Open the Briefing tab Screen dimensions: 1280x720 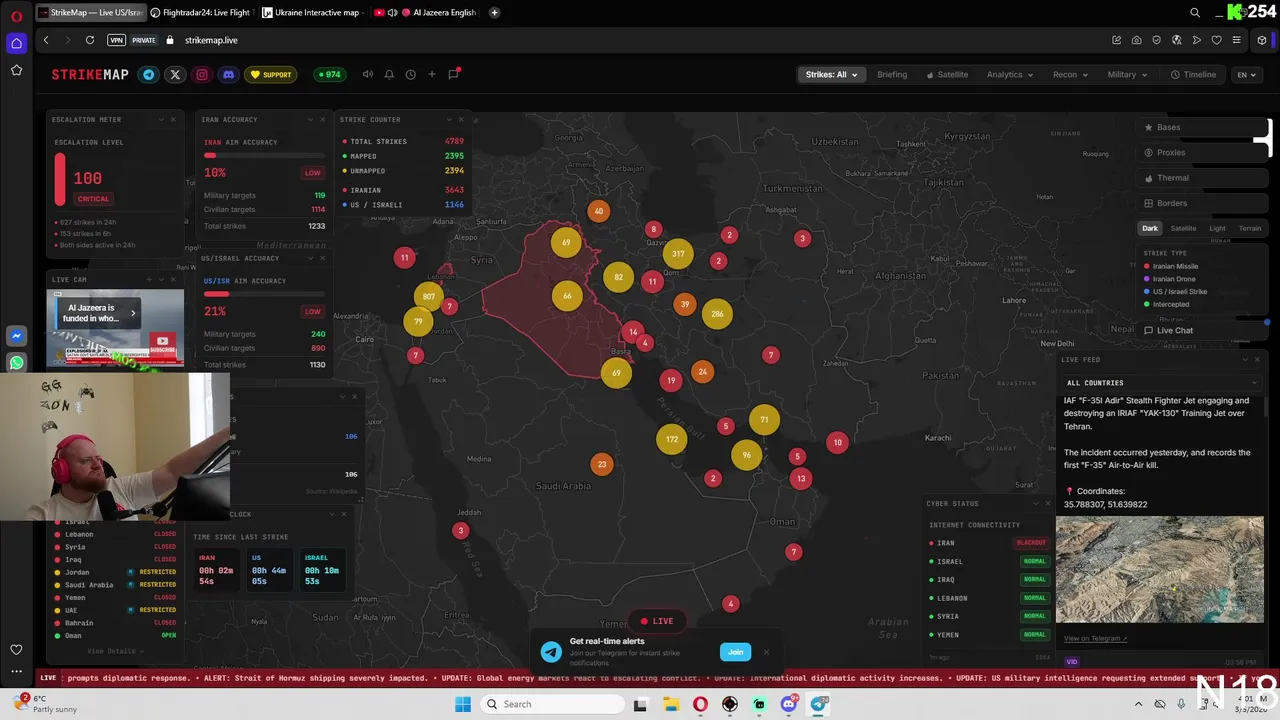click(892, 74)
